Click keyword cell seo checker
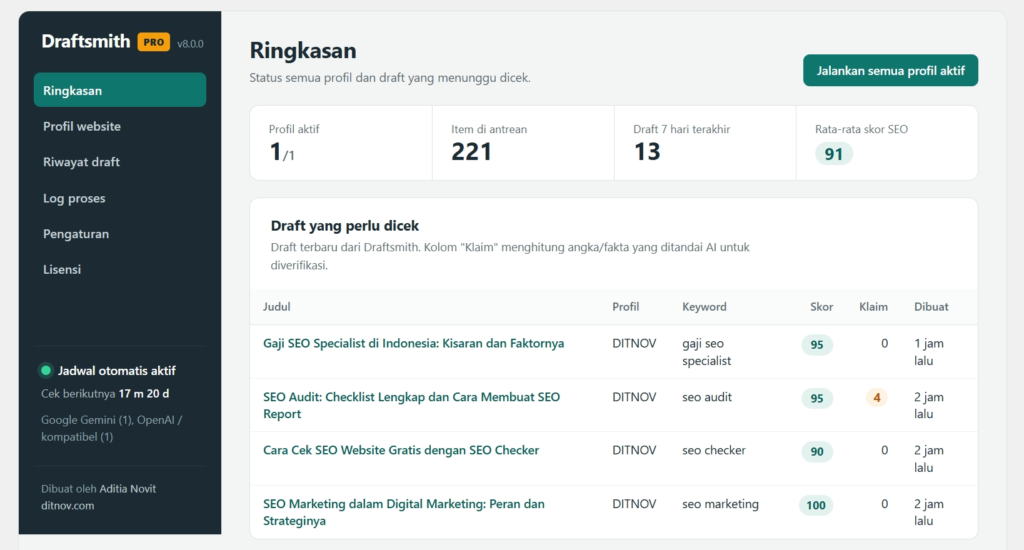Image resolution: width=1024 pixels, height=550 pixels. tap(714, 450)
